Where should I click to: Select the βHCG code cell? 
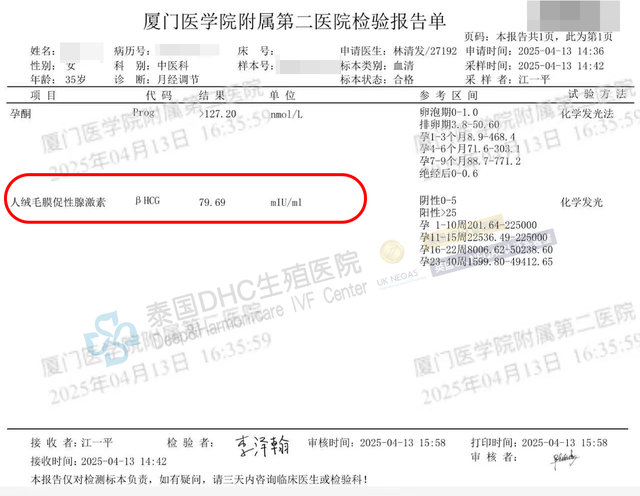click(151, 202)
